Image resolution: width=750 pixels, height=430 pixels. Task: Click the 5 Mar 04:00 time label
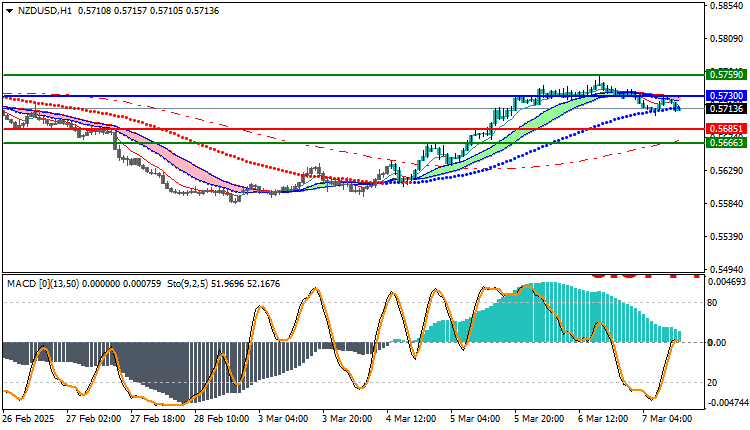tap(475, 419)
